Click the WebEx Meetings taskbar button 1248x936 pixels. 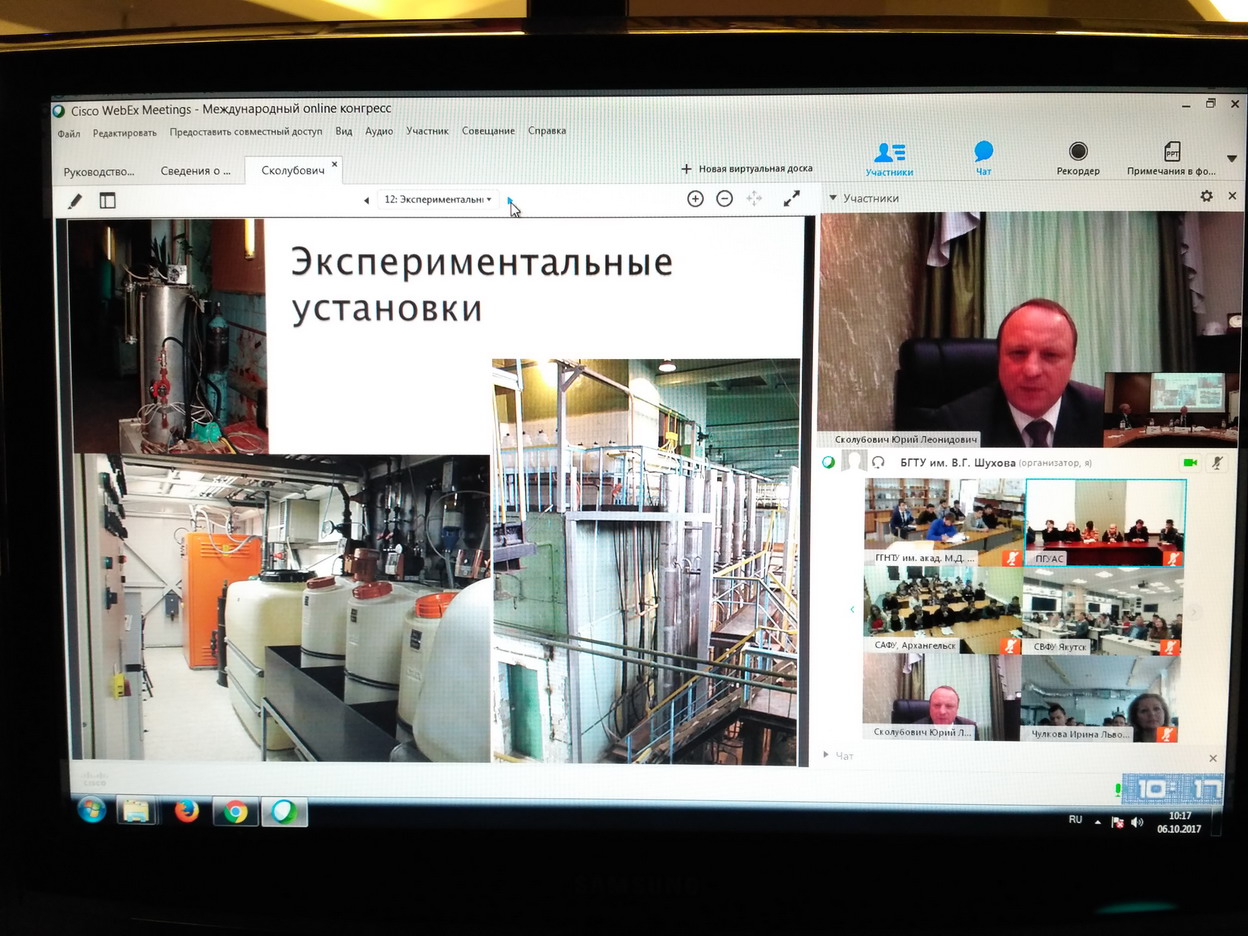tap(285, 812)
